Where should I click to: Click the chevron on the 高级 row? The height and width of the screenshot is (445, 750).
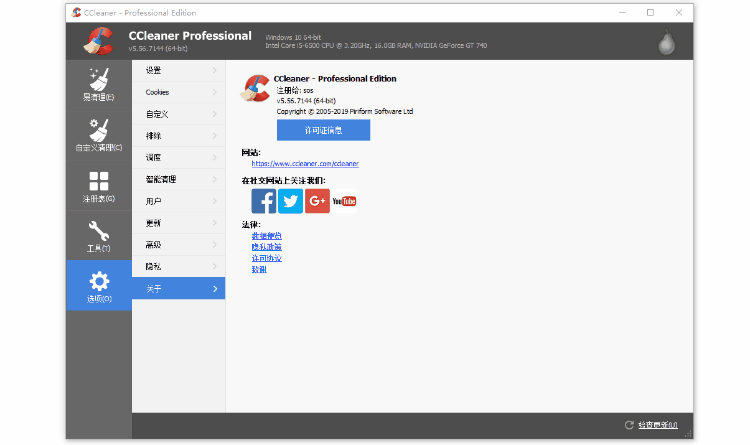[215, 245]
